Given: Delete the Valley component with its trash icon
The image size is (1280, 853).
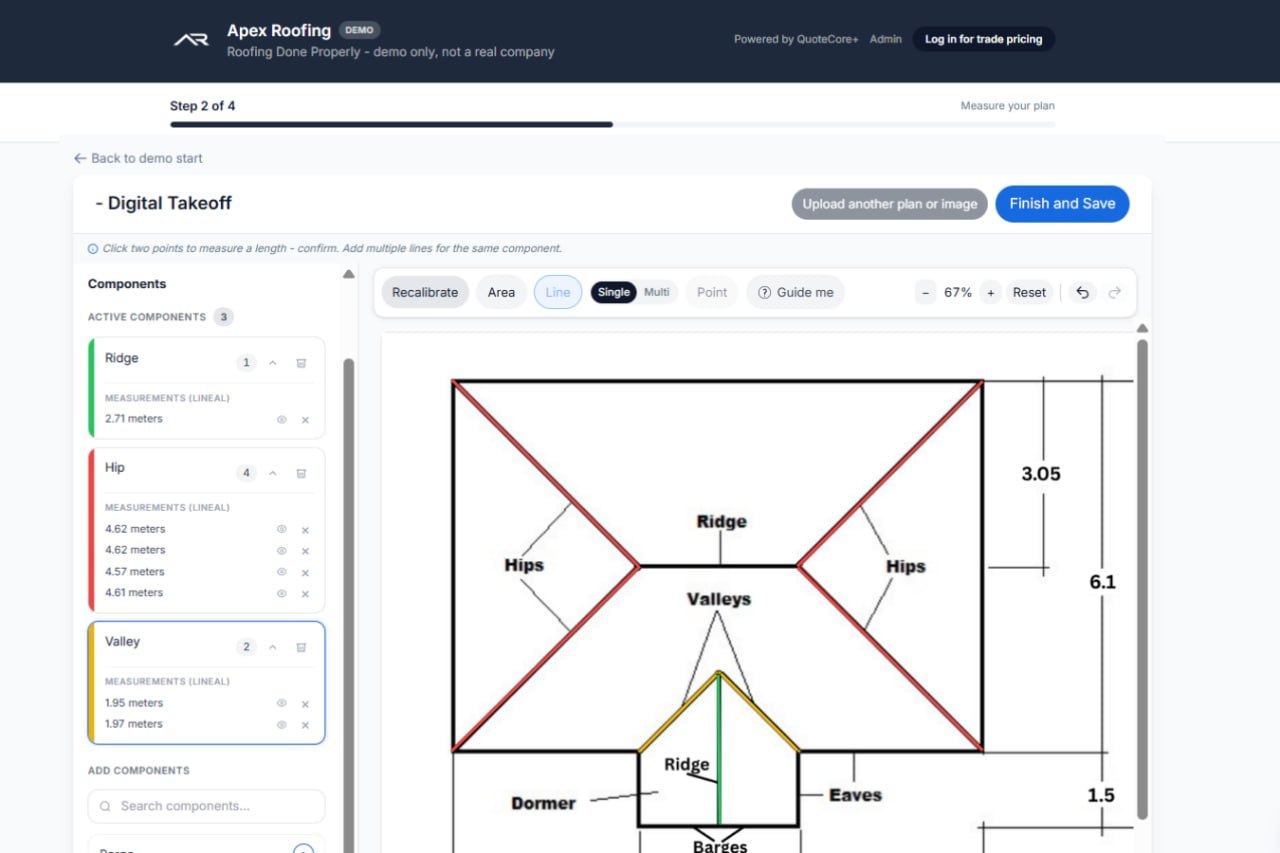Looking at the screenshot, I should click(301, 647).
